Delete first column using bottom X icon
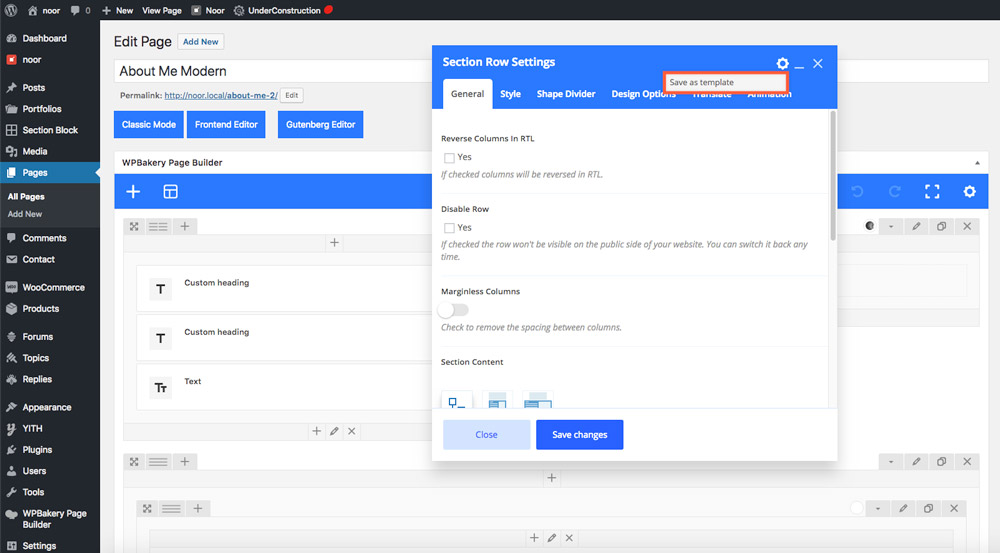This screenshot has height=553, width=1000. pos(351,431)
